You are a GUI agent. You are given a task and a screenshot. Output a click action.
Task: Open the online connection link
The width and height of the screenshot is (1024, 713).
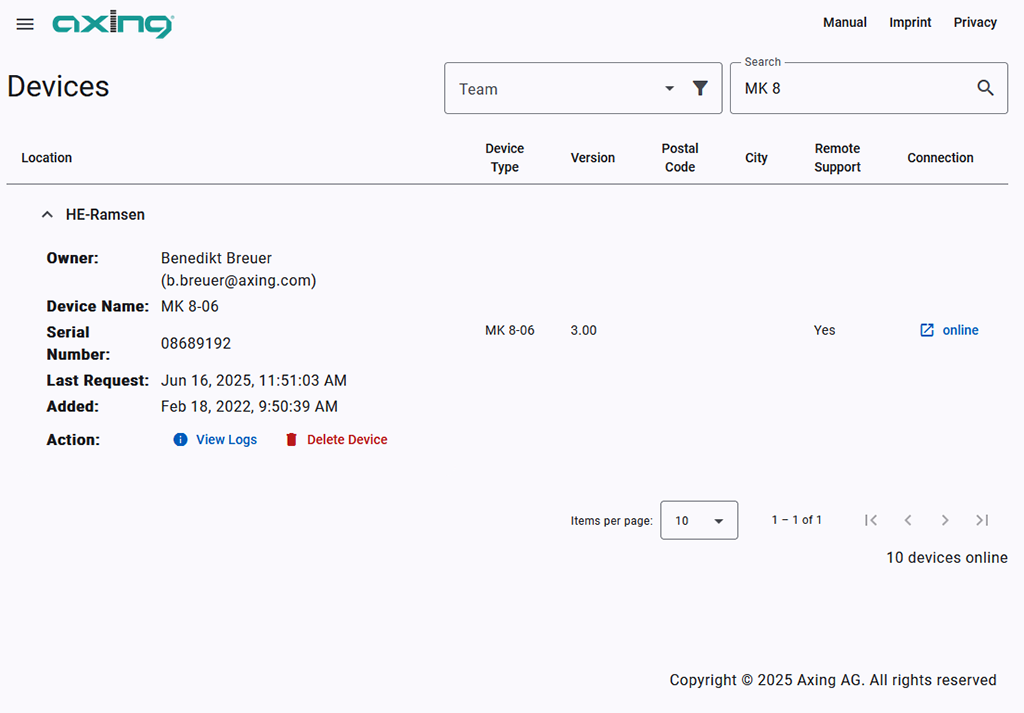(x=961, y=330)
